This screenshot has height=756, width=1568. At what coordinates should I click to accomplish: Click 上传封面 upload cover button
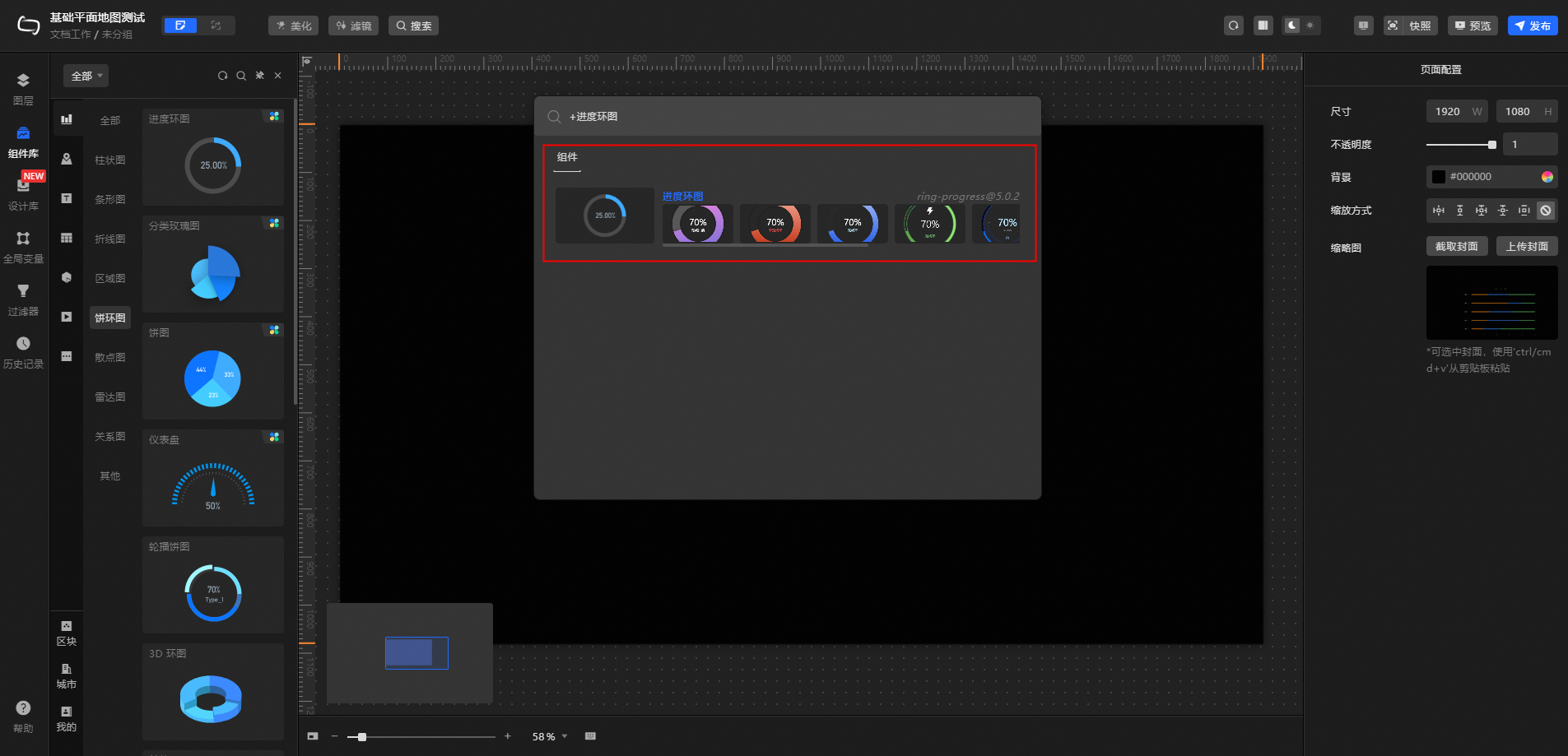click(1527, 246)
